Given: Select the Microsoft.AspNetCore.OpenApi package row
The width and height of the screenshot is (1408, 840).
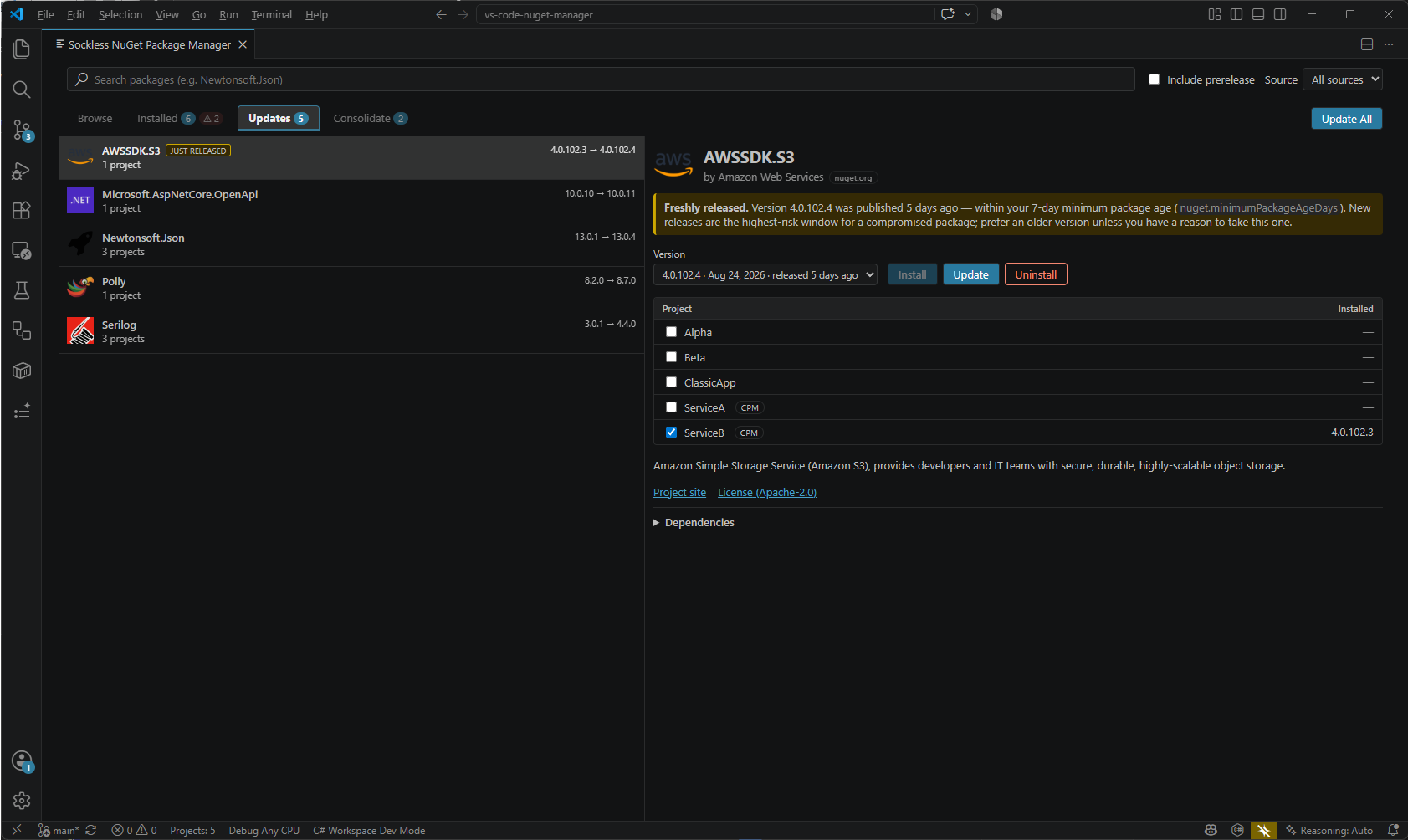Looking at the screenshot, I should coord(351,201).
